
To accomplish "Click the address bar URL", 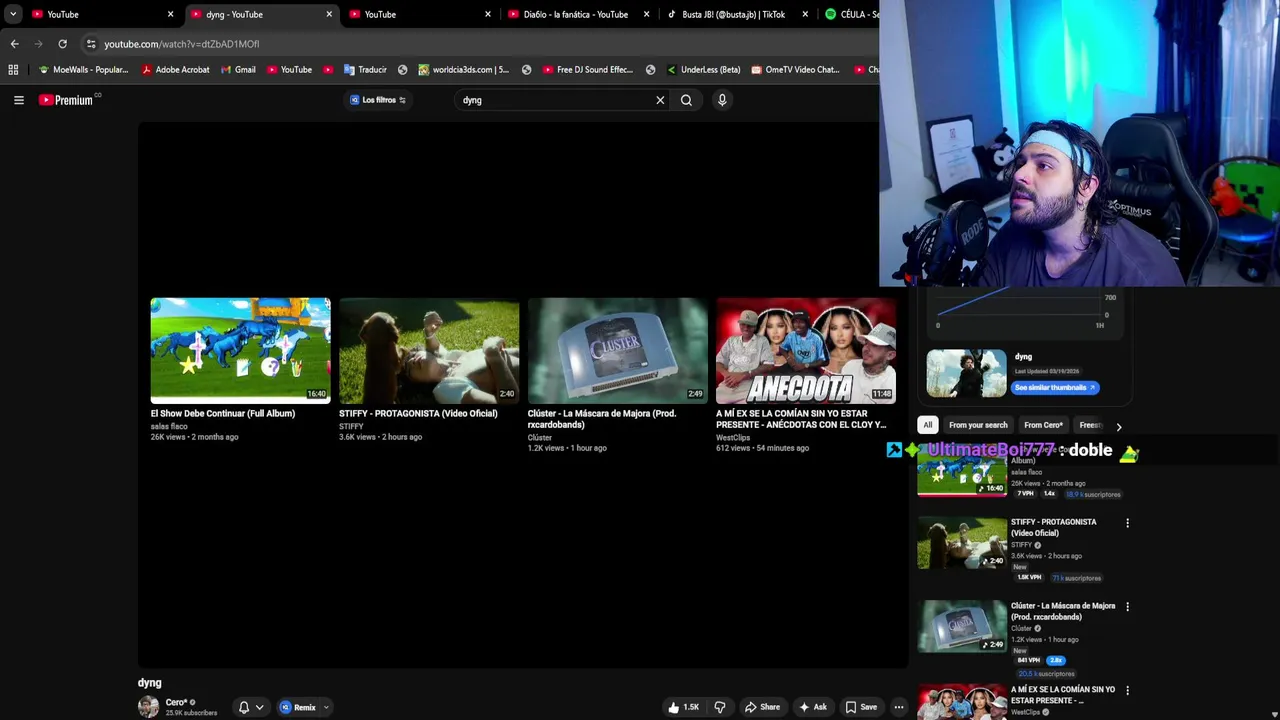I will pyautogui.click(x=181, y=44).
